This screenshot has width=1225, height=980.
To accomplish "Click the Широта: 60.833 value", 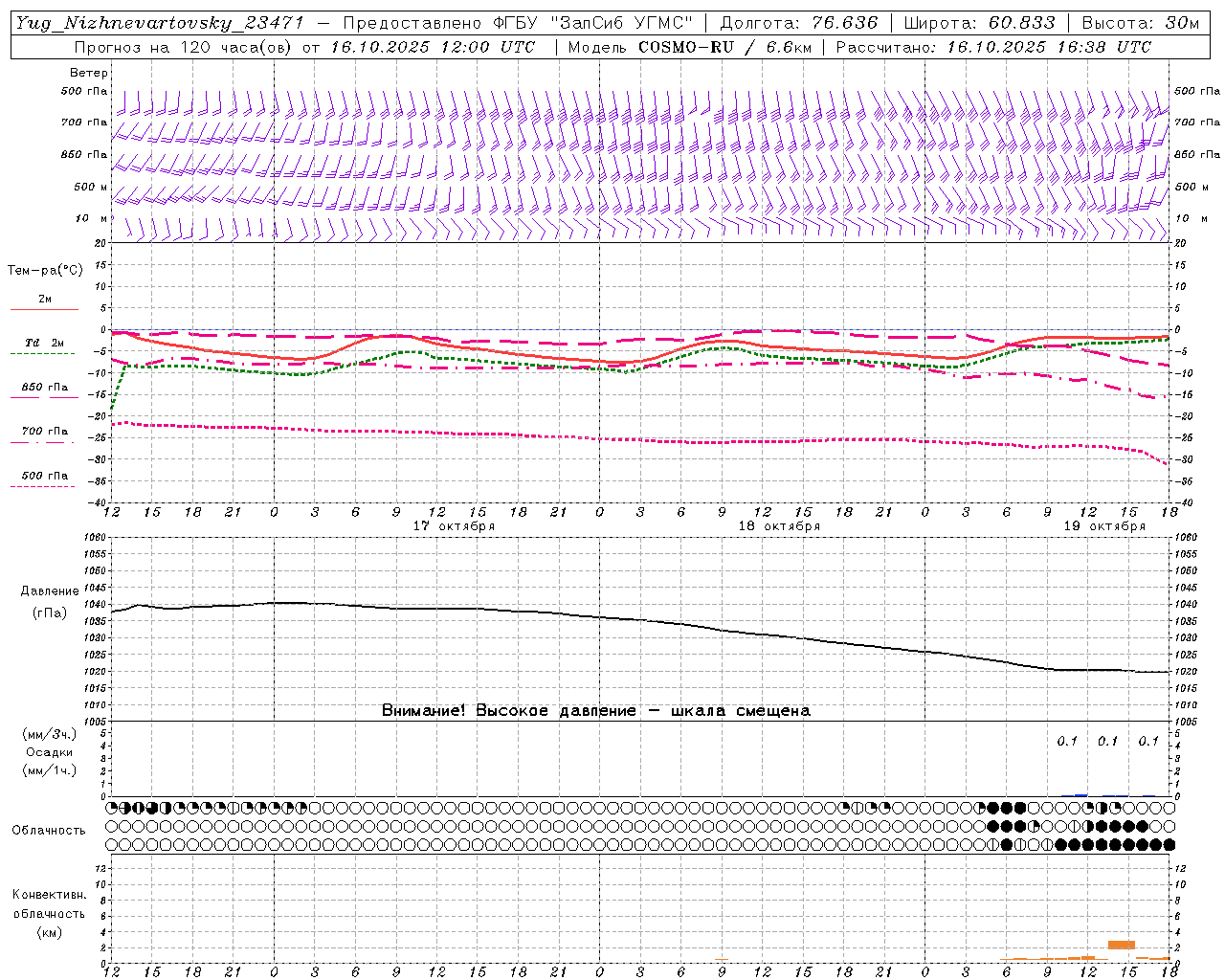I will (979, 23).
